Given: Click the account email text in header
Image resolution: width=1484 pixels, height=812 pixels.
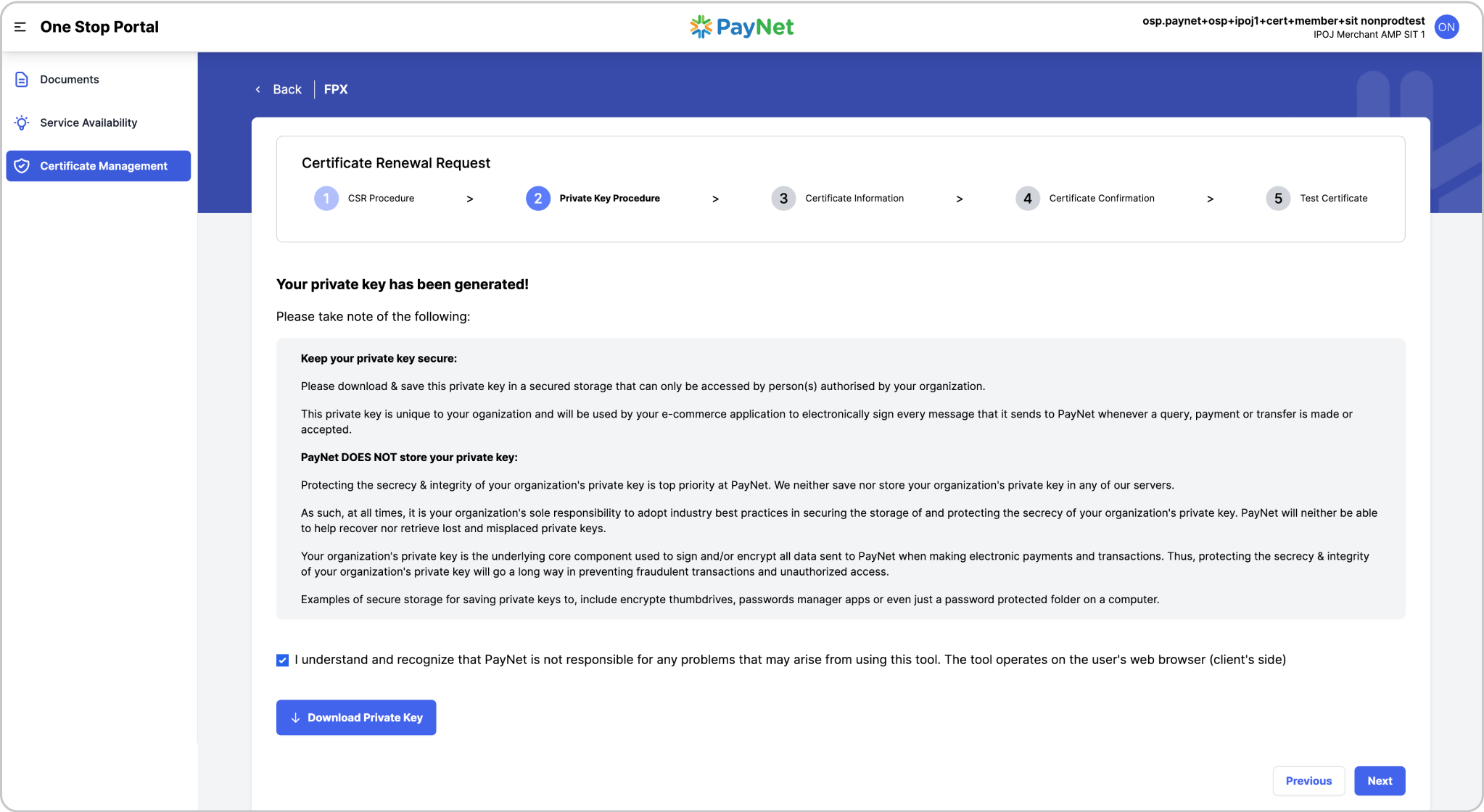Looking at the screenshot, I should click(x=1283, y=20).
